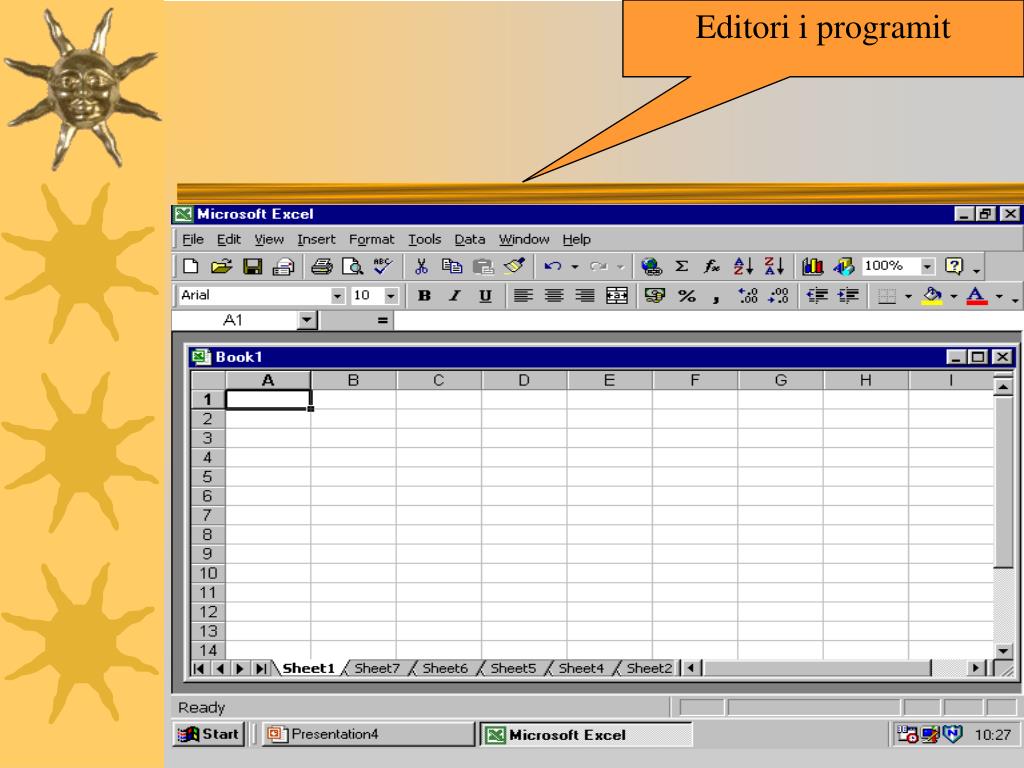The height and width of the screenshot is (768, 1024).
Task: Click the Windows Start button
Action: coord(208,734)
